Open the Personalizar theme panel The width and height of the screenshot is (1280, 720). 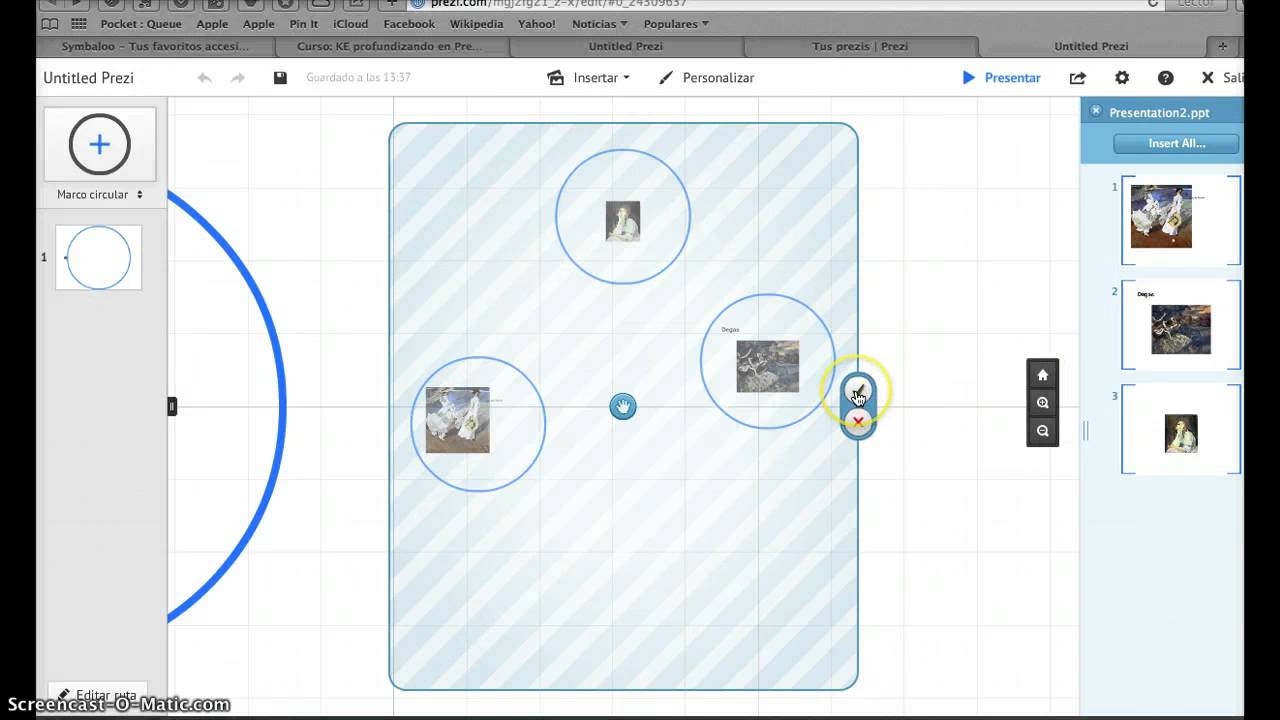[x=706, y=78]
